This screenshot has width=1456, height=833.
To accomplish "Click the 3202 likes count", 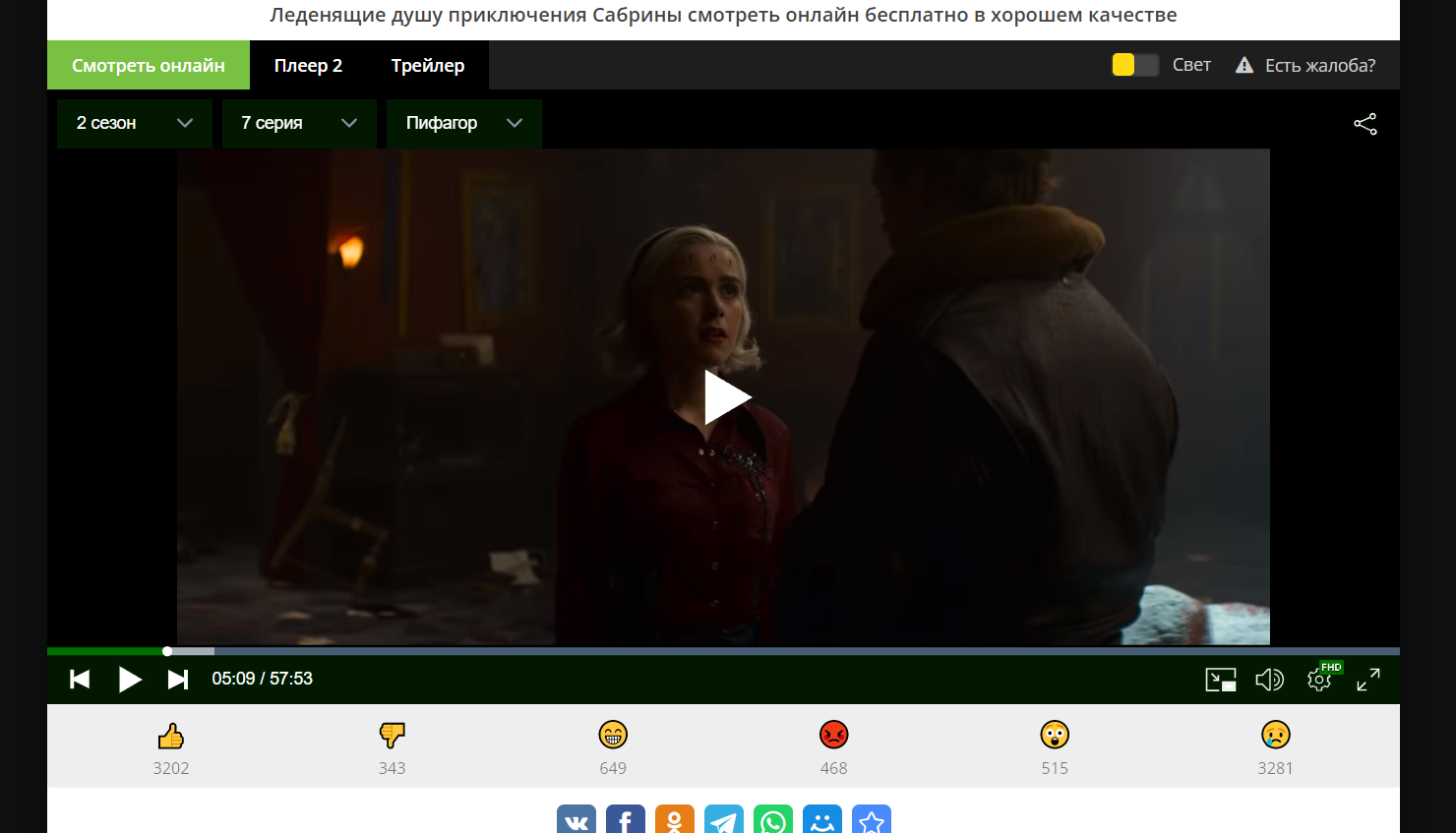I will click(171, 768).
